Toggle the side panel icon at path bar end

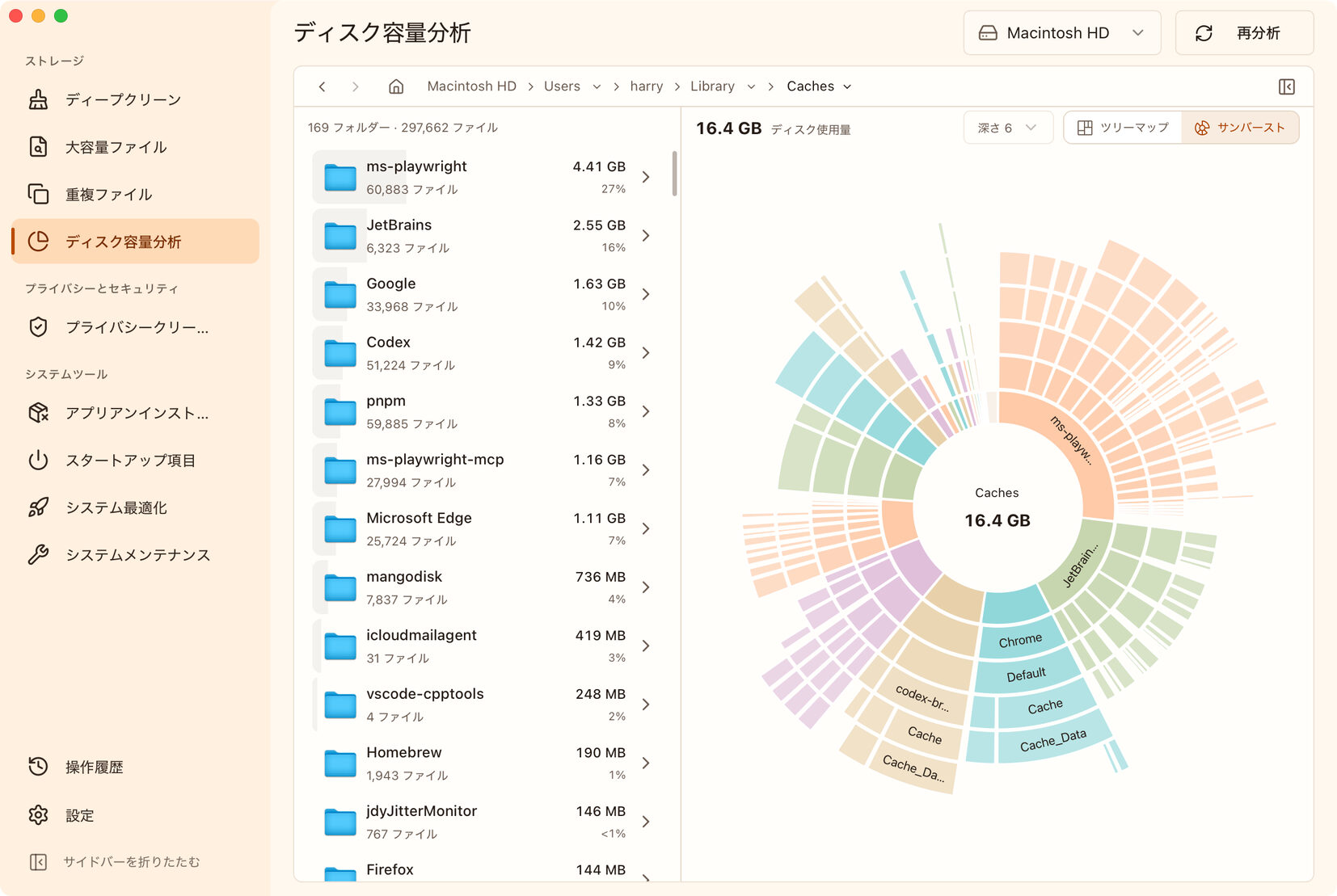pyautogui.click(x=1287, y=86)
